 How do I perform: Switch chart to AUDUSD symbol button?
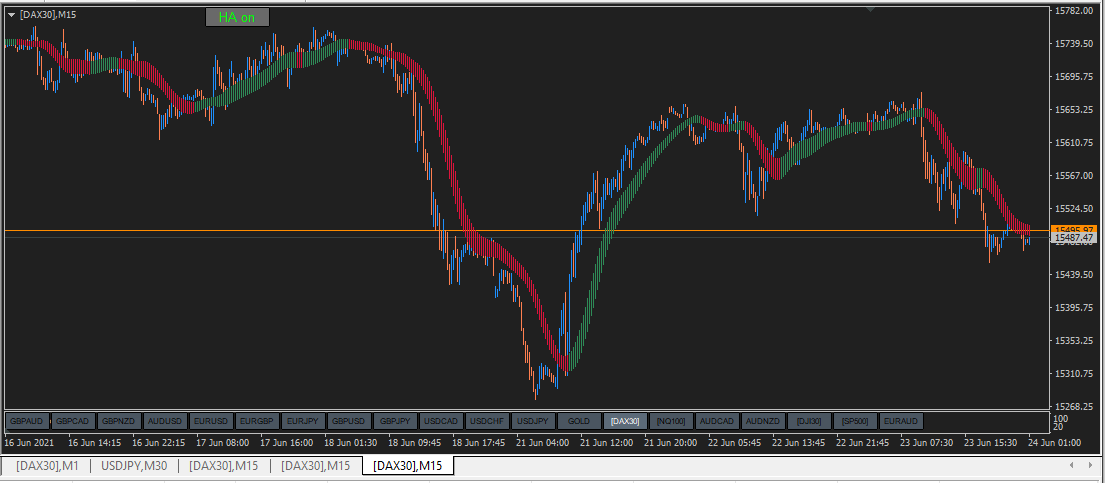[166, 422]
